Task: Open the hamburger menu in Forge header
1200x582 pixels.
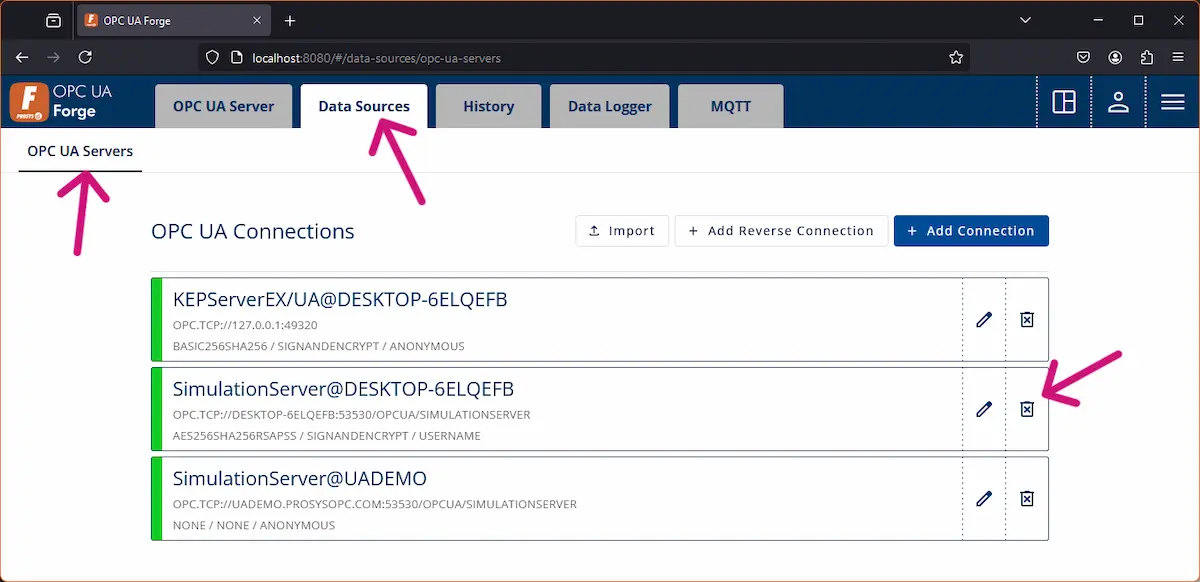Action: point(1173,102)
